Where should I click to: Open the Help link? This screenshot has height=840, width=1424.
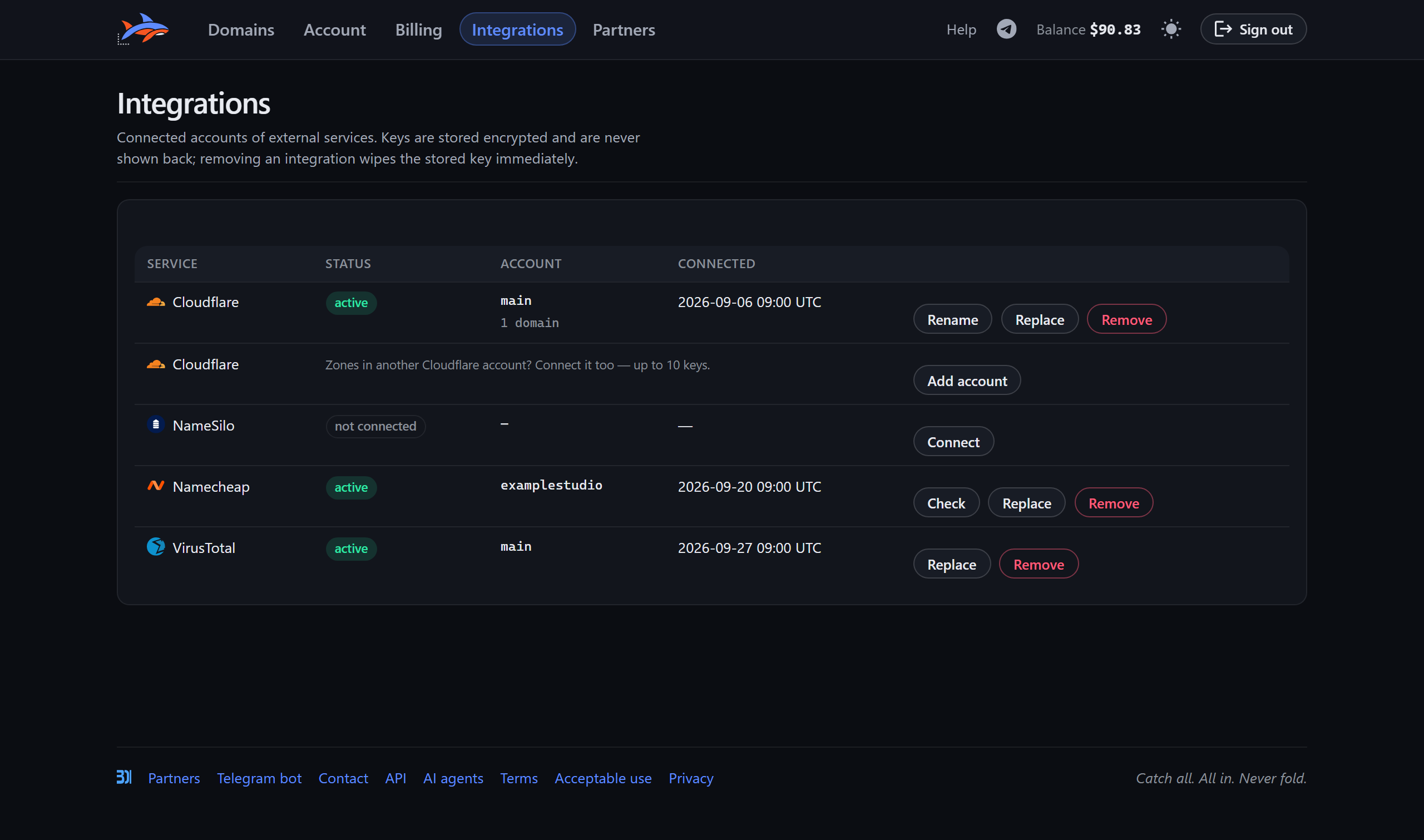coord(961,29)
